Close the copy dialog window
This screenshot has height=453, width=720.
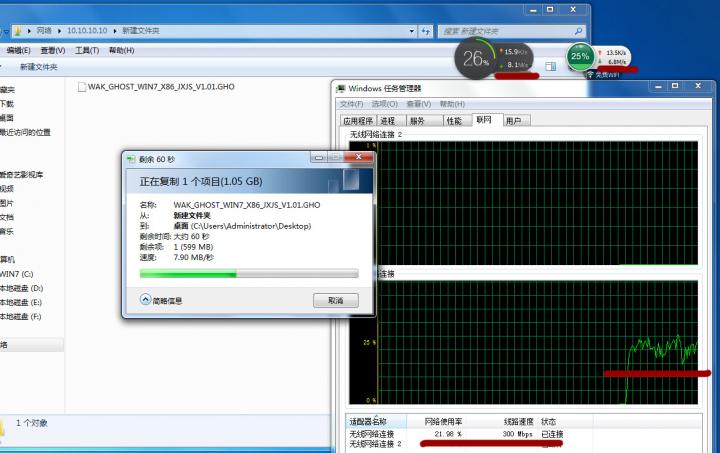[x=359, y=157]
